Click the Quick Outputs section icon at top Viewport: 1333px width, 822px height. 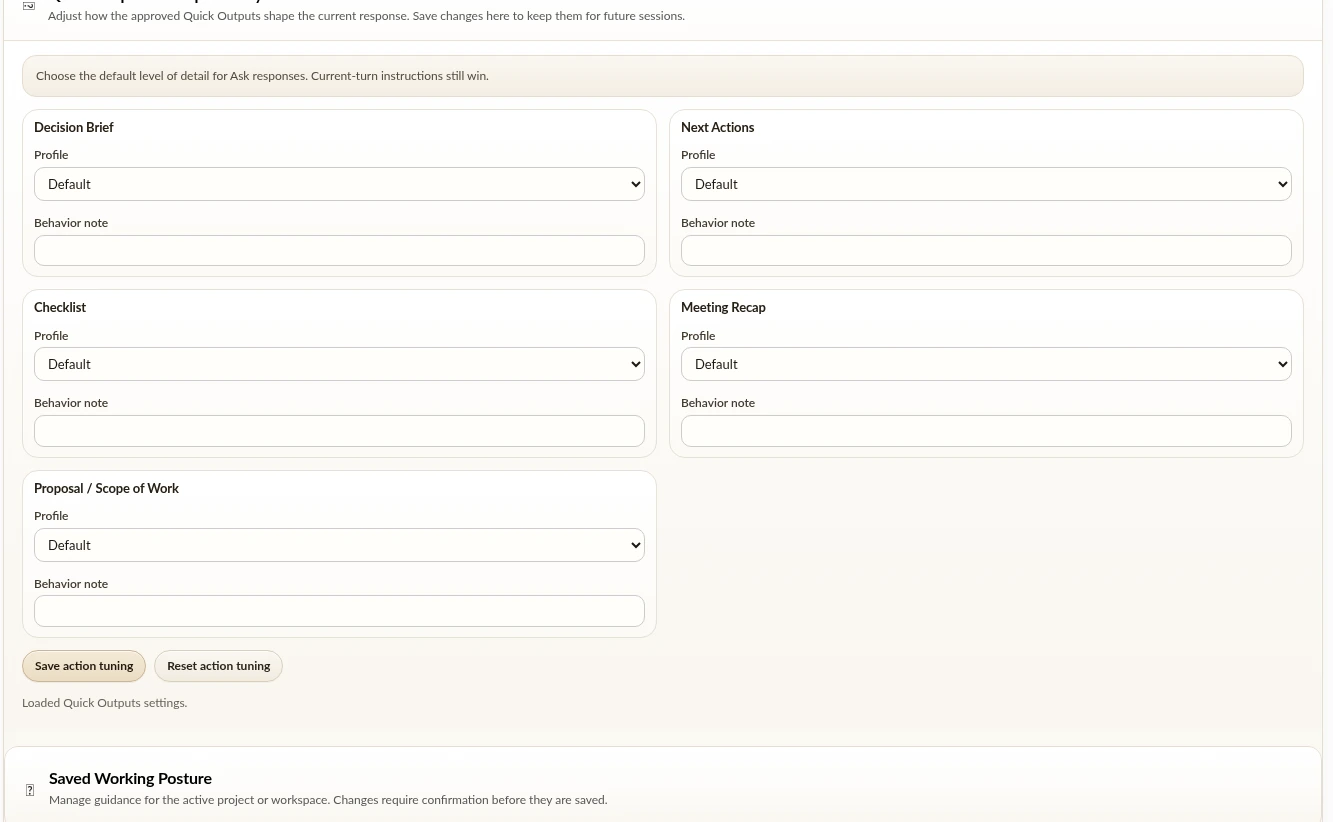point(29,6)
